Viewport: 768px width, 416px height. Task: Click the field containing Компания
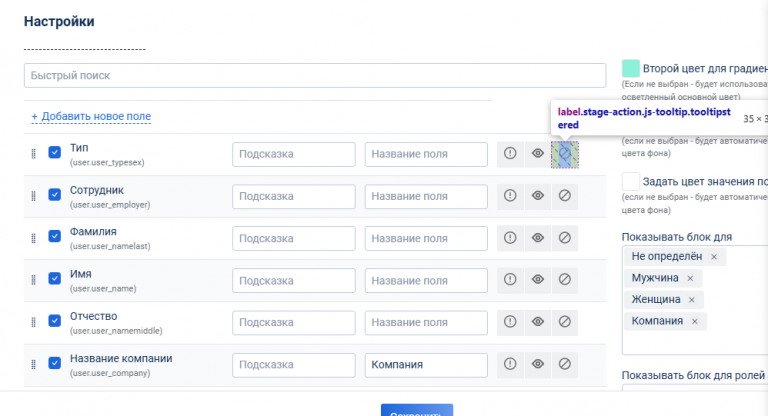point(426,365)
